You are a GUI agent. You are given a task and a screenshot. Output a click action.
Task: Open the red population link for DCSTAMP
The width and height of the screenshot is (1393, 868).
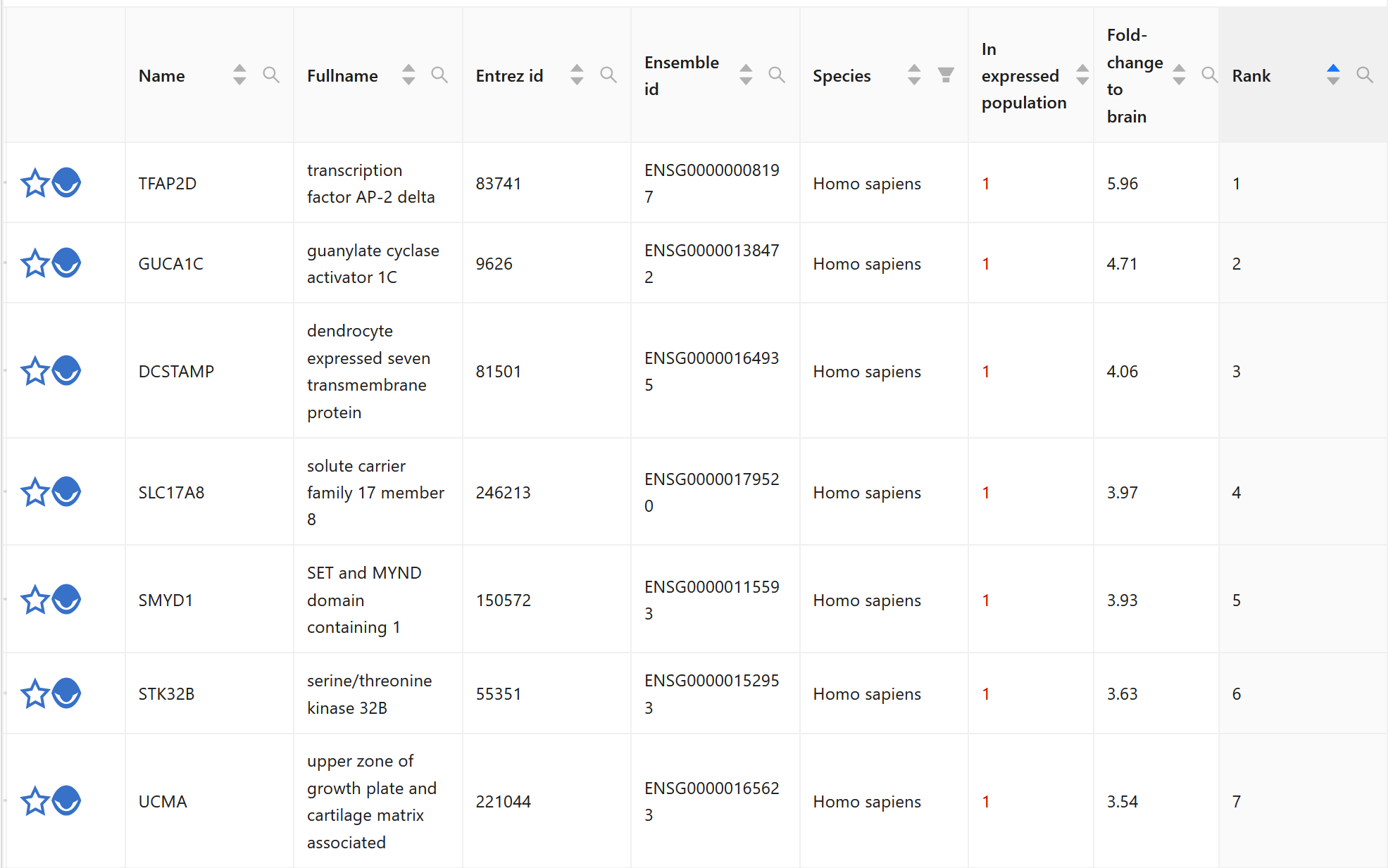pos(986,372)
